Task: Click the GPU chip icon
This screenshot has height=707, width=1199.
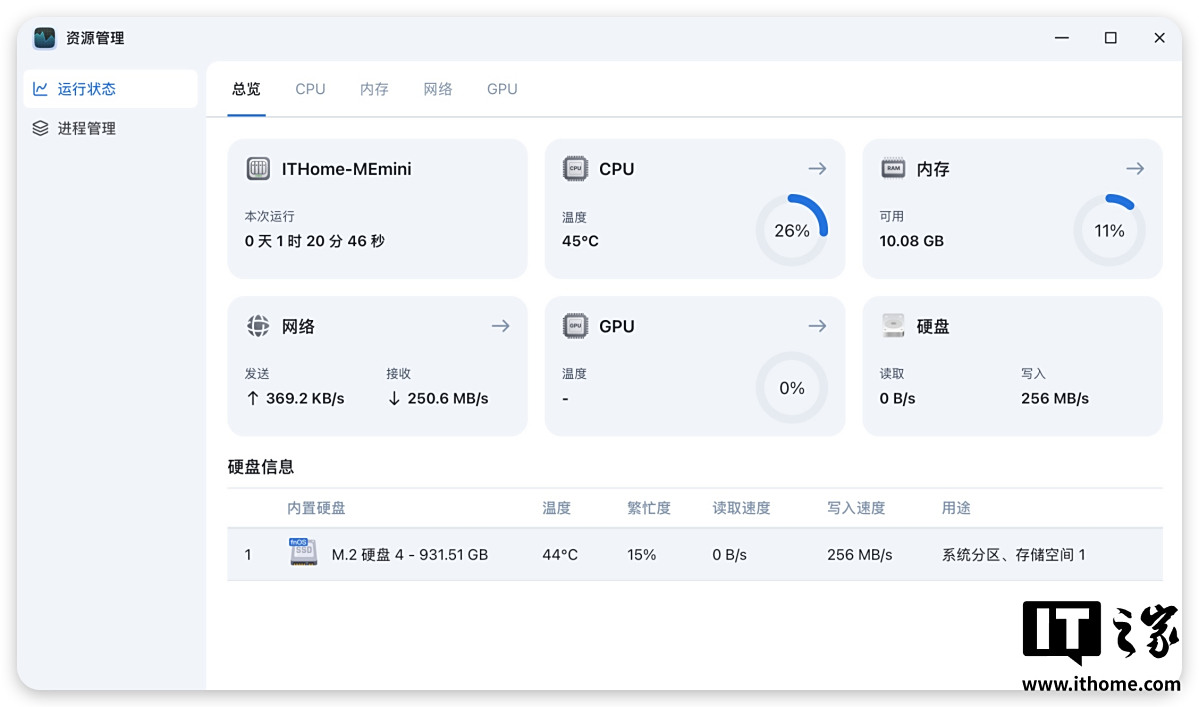Action: [575, 326]
